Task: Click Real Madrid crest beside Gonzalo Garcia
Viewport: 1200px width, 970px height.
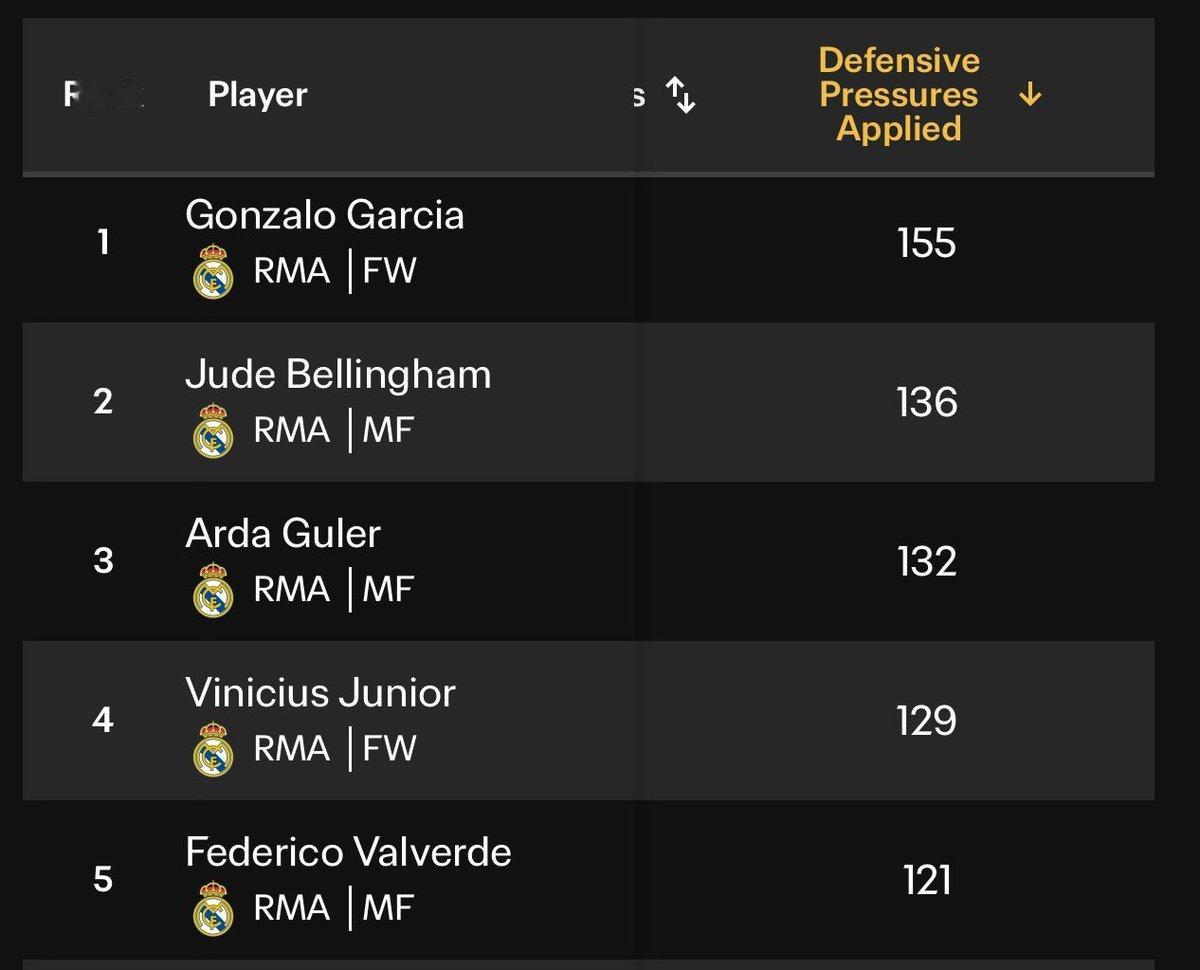Action: point(212,273)
